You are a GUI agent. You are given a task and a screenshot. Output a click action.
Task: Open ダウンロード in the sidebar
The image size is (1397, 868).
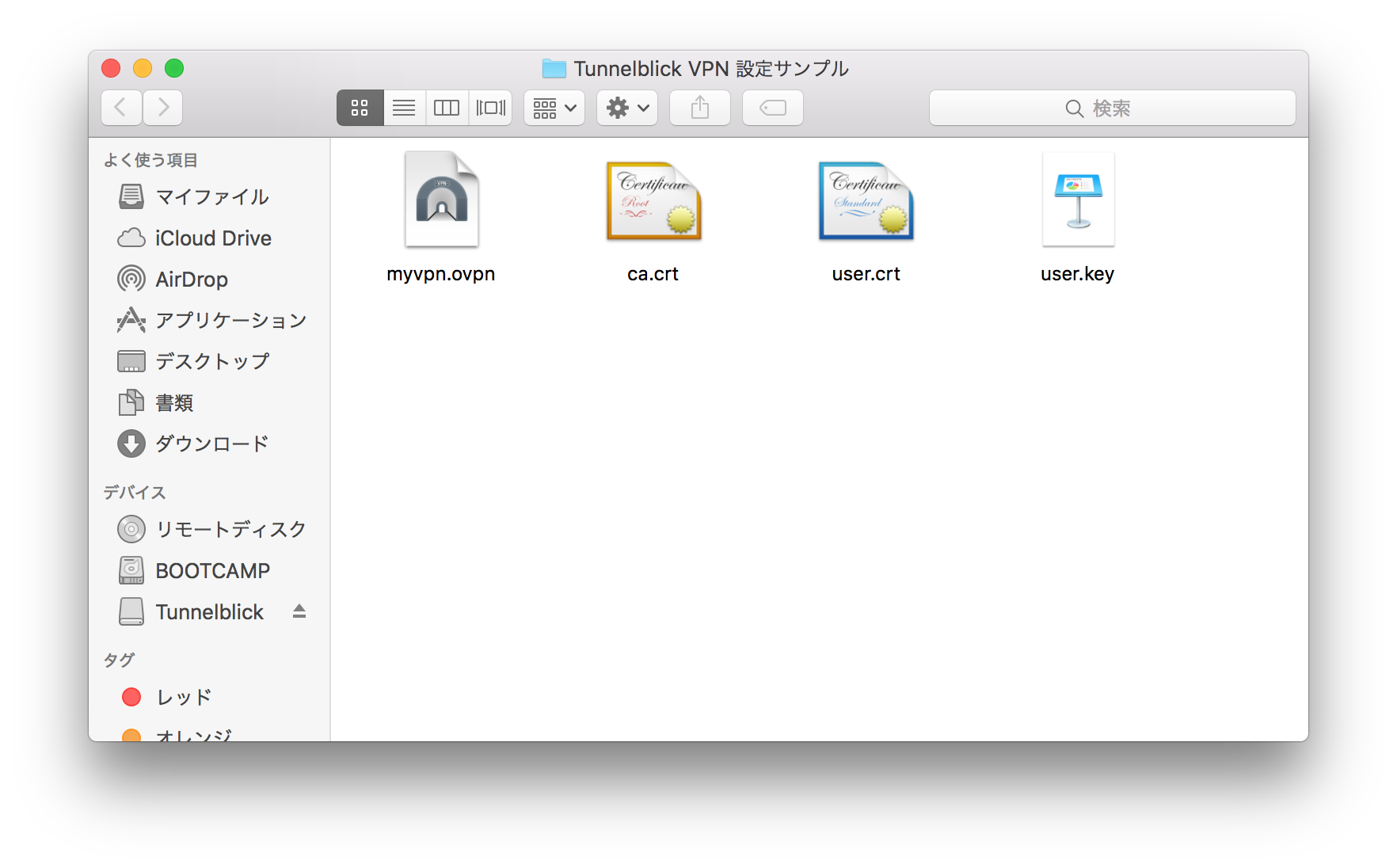(x=209, y=444)
